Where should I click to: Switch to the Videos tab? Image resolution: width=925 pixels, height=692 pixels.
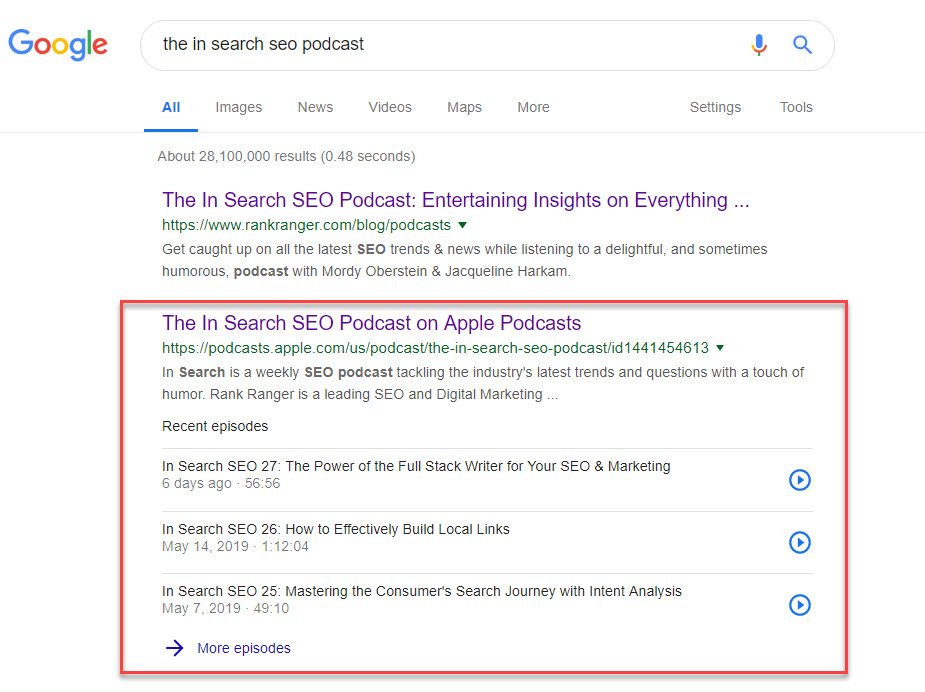(390, 107)
